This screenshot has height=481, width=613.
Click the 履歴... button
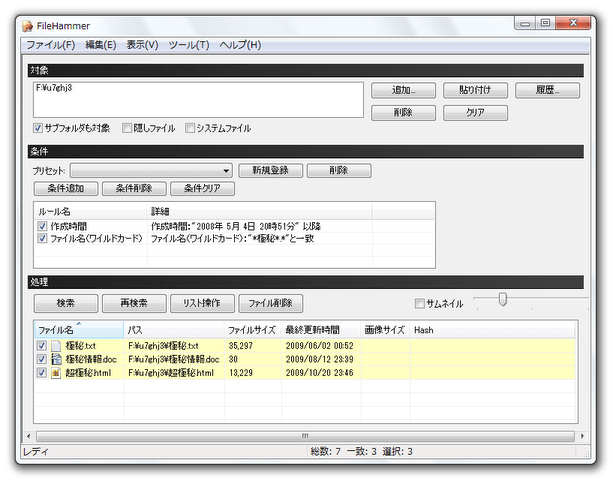(547, 90)
